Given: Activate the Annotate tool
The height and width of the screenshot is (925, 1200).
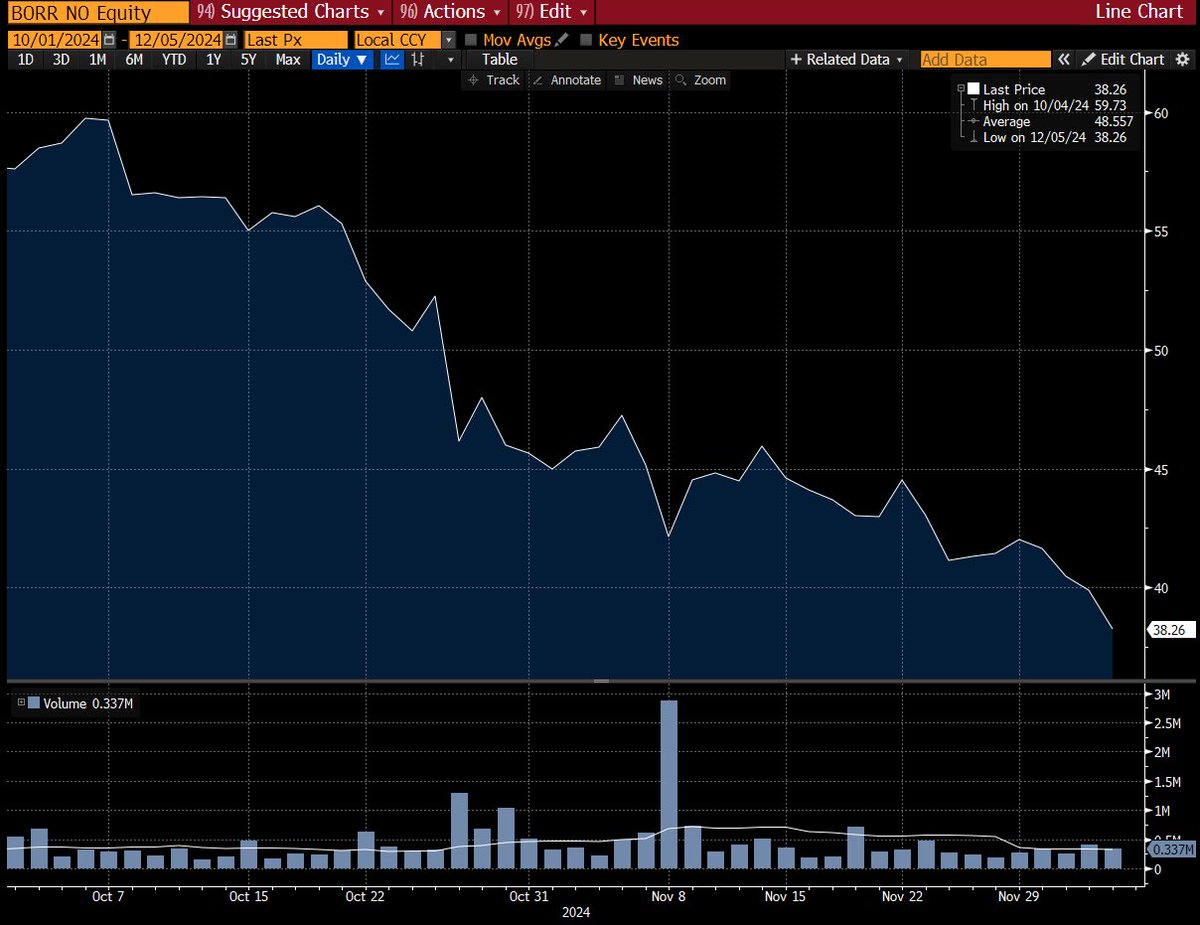Looking at the screenshot, I should (x=567, y=80).
